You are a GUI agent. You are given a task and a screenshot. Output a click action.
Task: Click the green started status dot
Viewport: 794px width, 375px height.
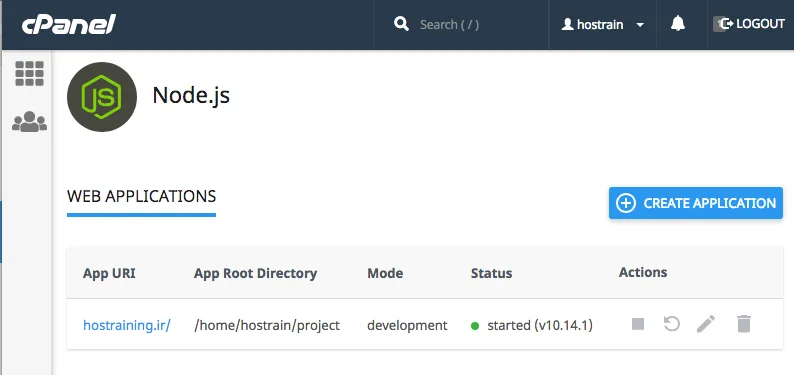click(x=475, y=326)
